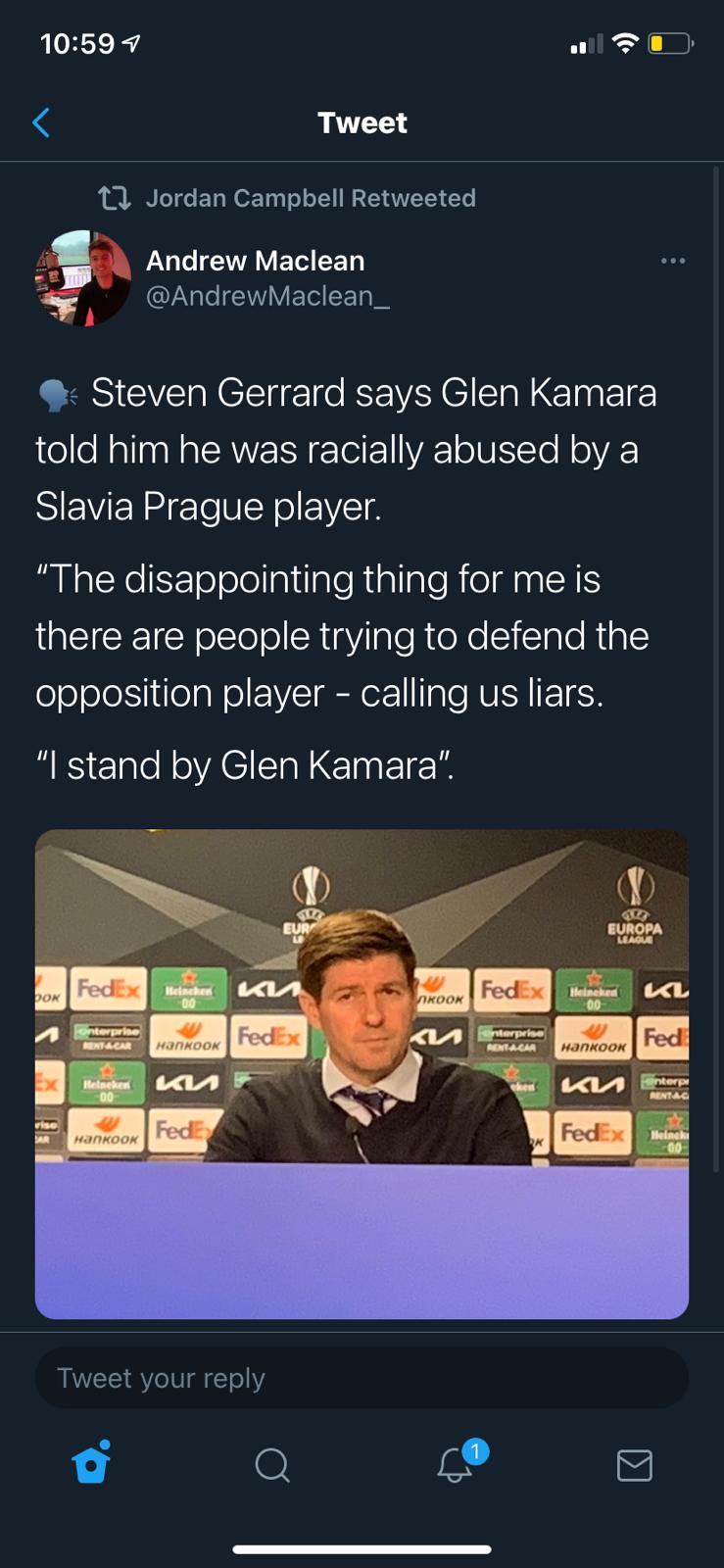Tap the "Tweet" header title
724x1568 pixels.
tap(362, 122)
